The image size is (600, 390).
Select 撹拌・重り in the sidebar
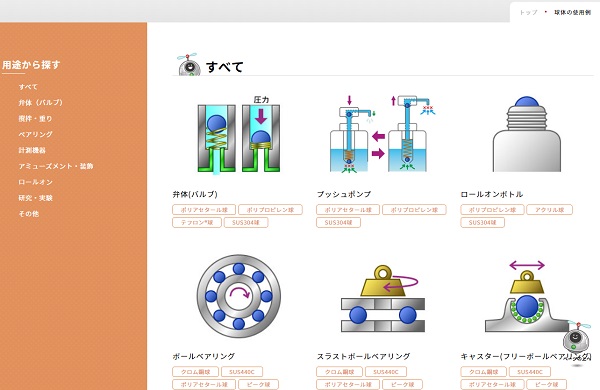click(x=35, y=119)
